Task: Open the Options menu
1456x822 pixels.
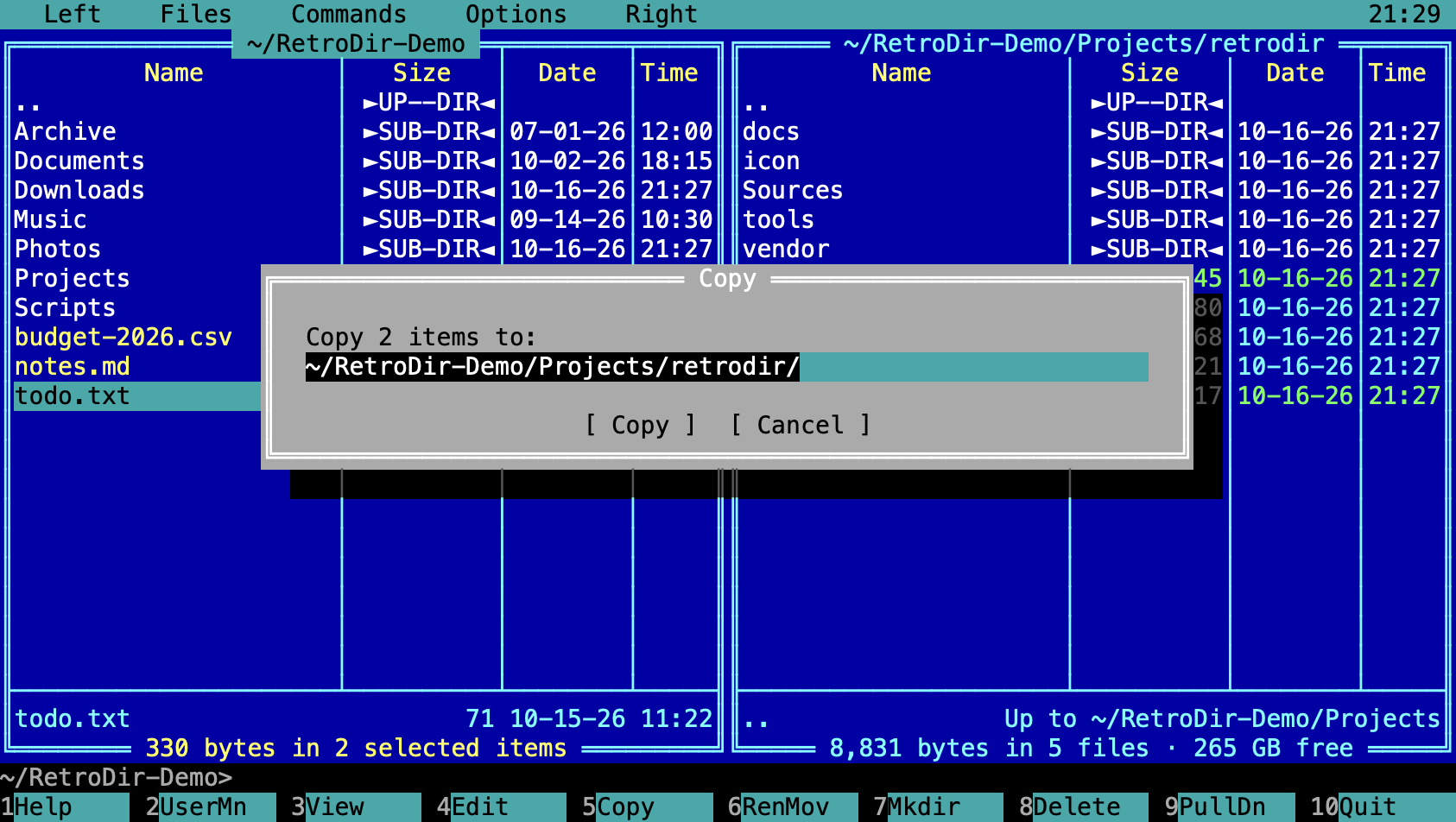Action: [x=516, y=14]
